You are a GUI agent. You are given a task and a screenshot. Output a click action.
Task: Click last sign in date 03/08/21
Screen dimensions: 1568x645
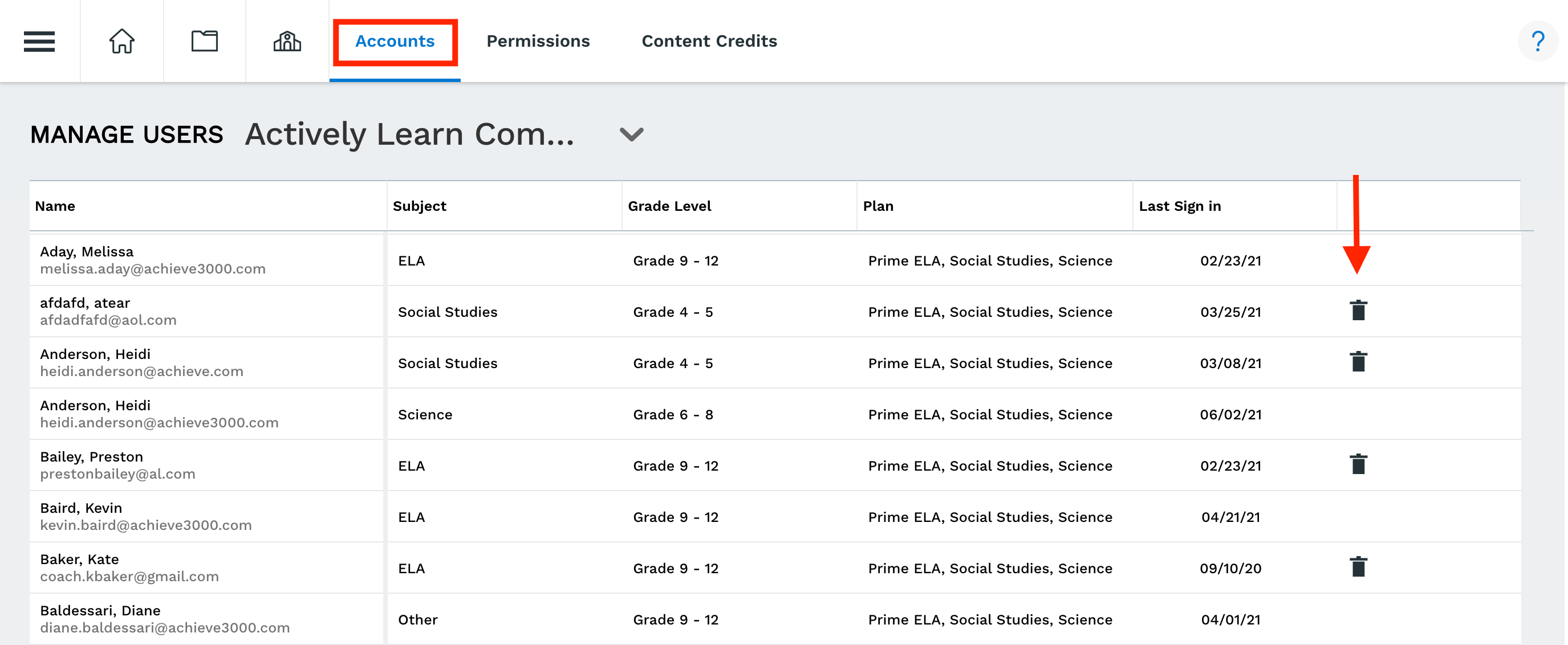[x=1231, y=364]
